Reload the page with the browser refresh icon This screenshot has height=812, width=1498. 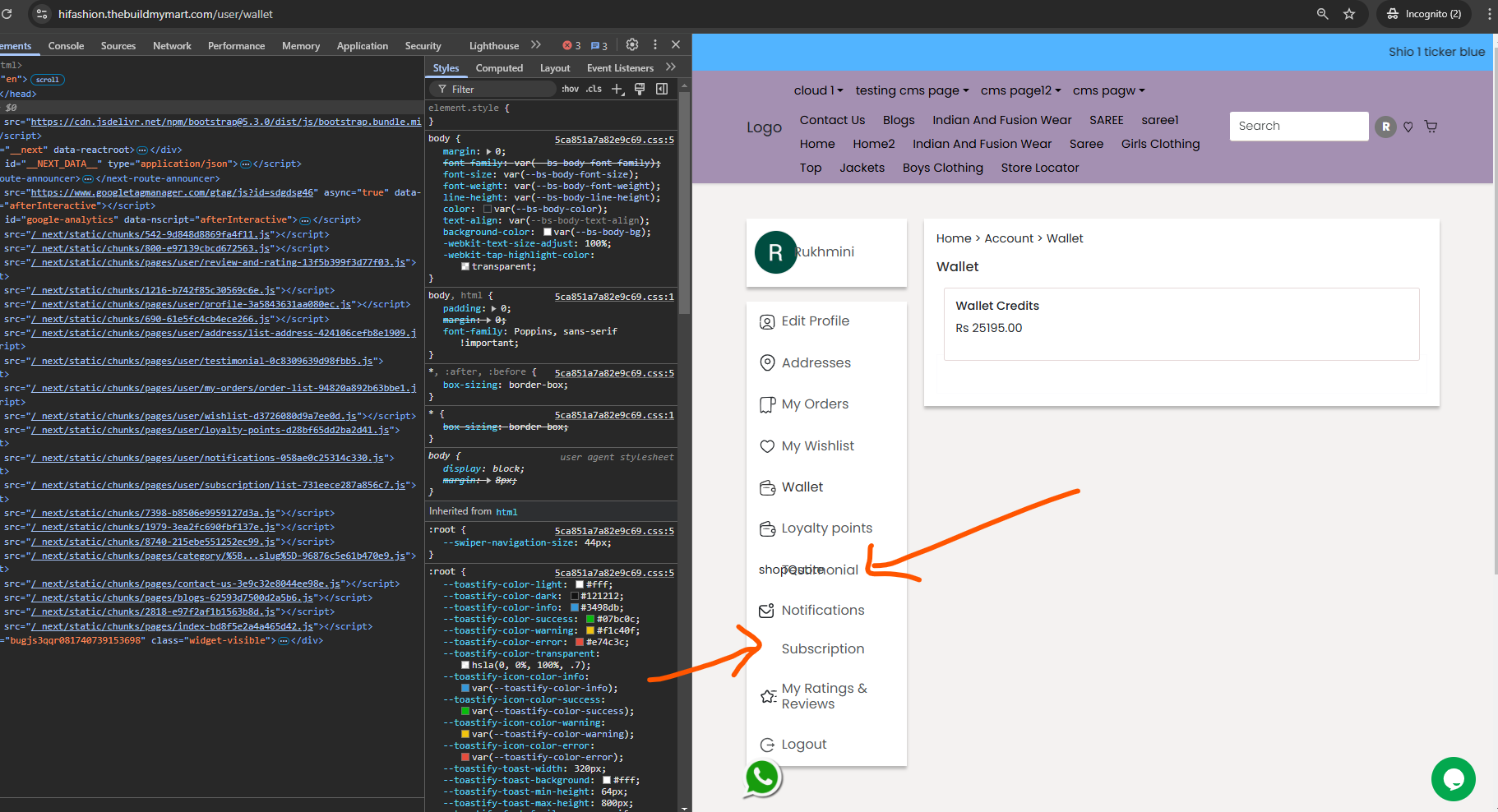tap(7, 14)
